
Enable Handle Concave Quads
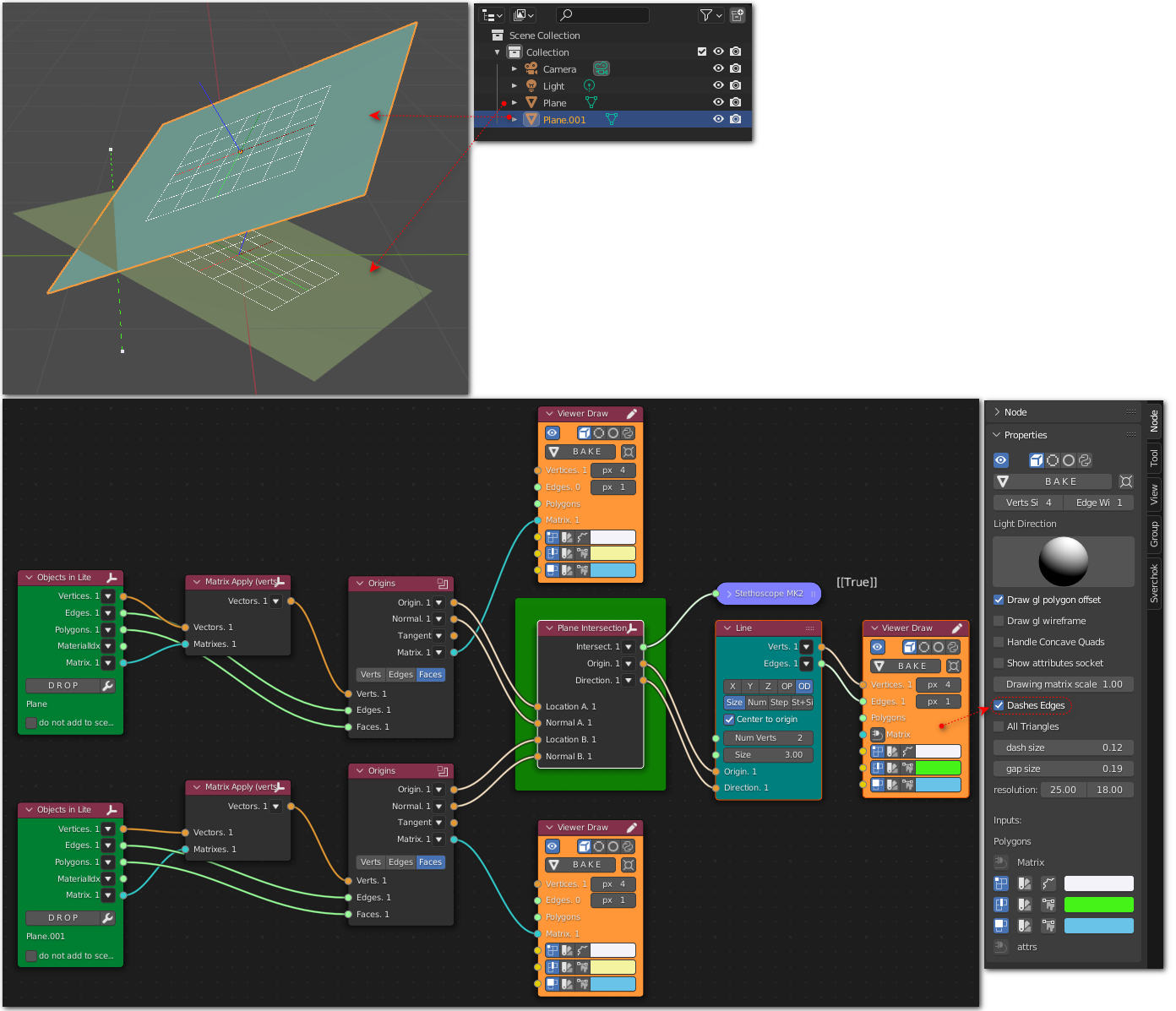coord(999,642)
